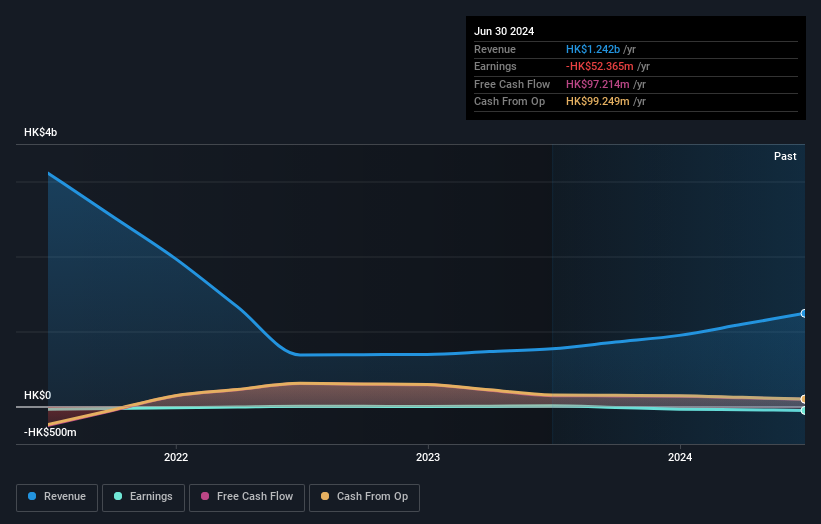The width and height of the screenshot is (821, 524).
Task: Click the Free Cash Flow label in tooltip
Action: [512, 84]
